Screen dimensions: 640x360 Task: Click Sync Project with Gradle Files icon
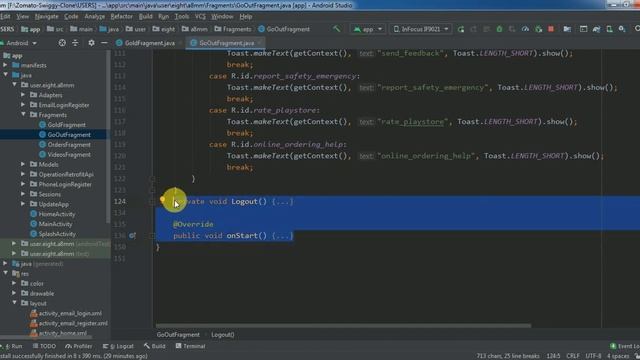tap(596, 29)
